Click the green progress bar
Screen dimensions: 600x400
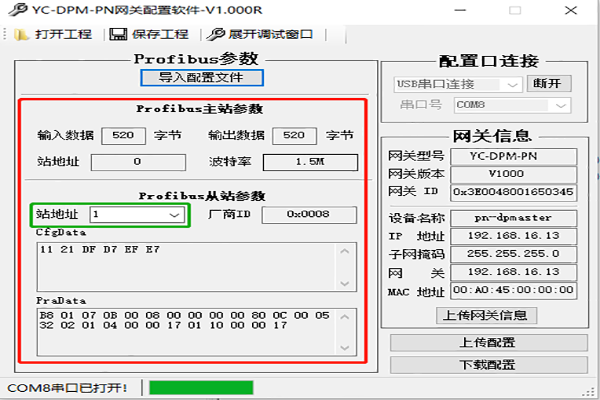coord(201,387)
